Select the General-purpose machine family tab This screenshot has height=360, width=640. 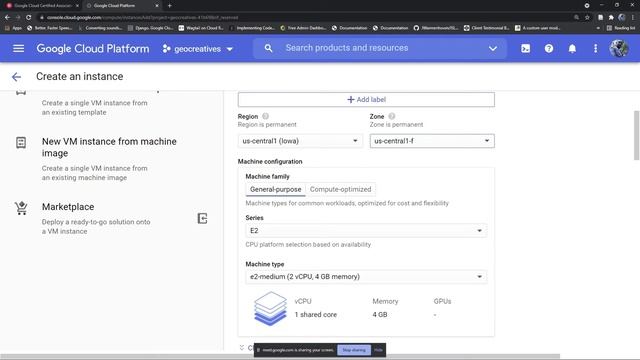point(276,189)
